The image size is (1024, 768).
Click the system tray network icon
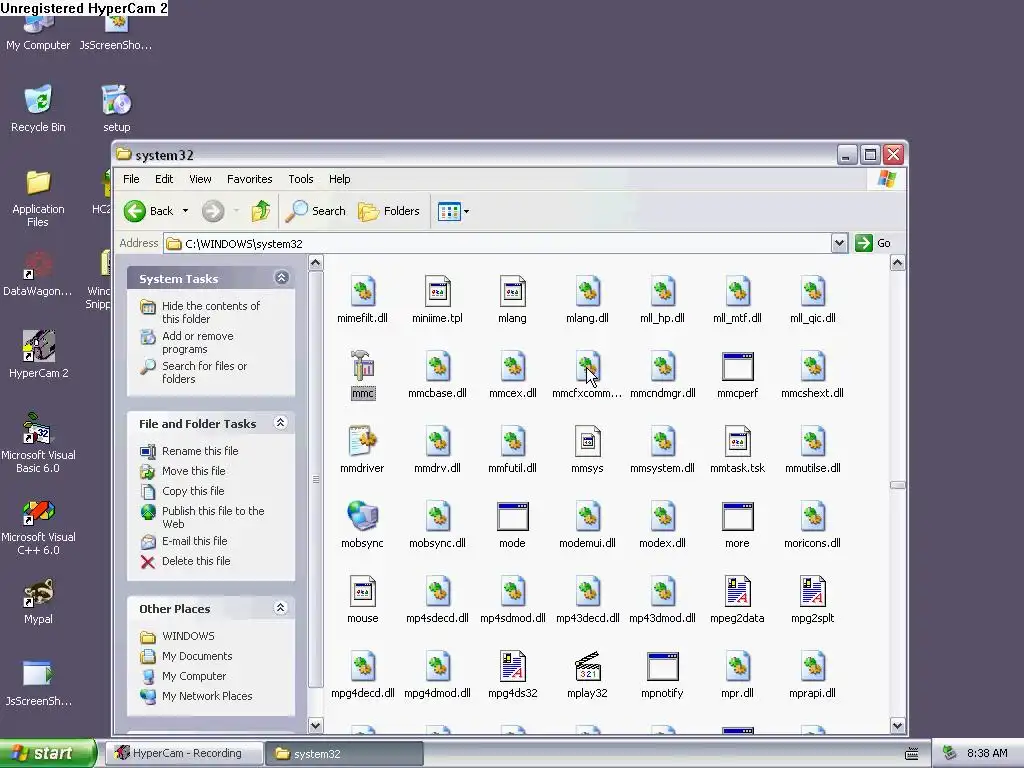[950, 754]
